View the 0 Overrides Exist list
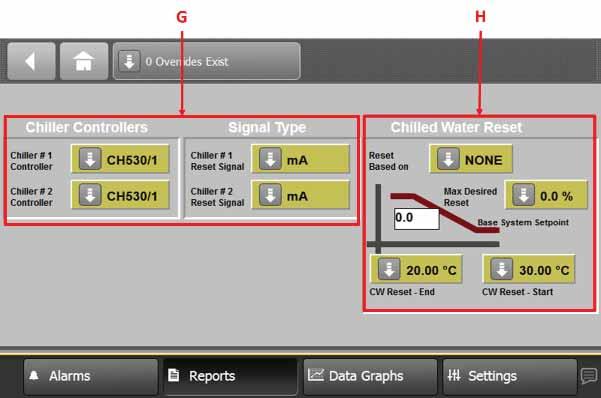The image size is (601, 398). (x=207, y=61)
